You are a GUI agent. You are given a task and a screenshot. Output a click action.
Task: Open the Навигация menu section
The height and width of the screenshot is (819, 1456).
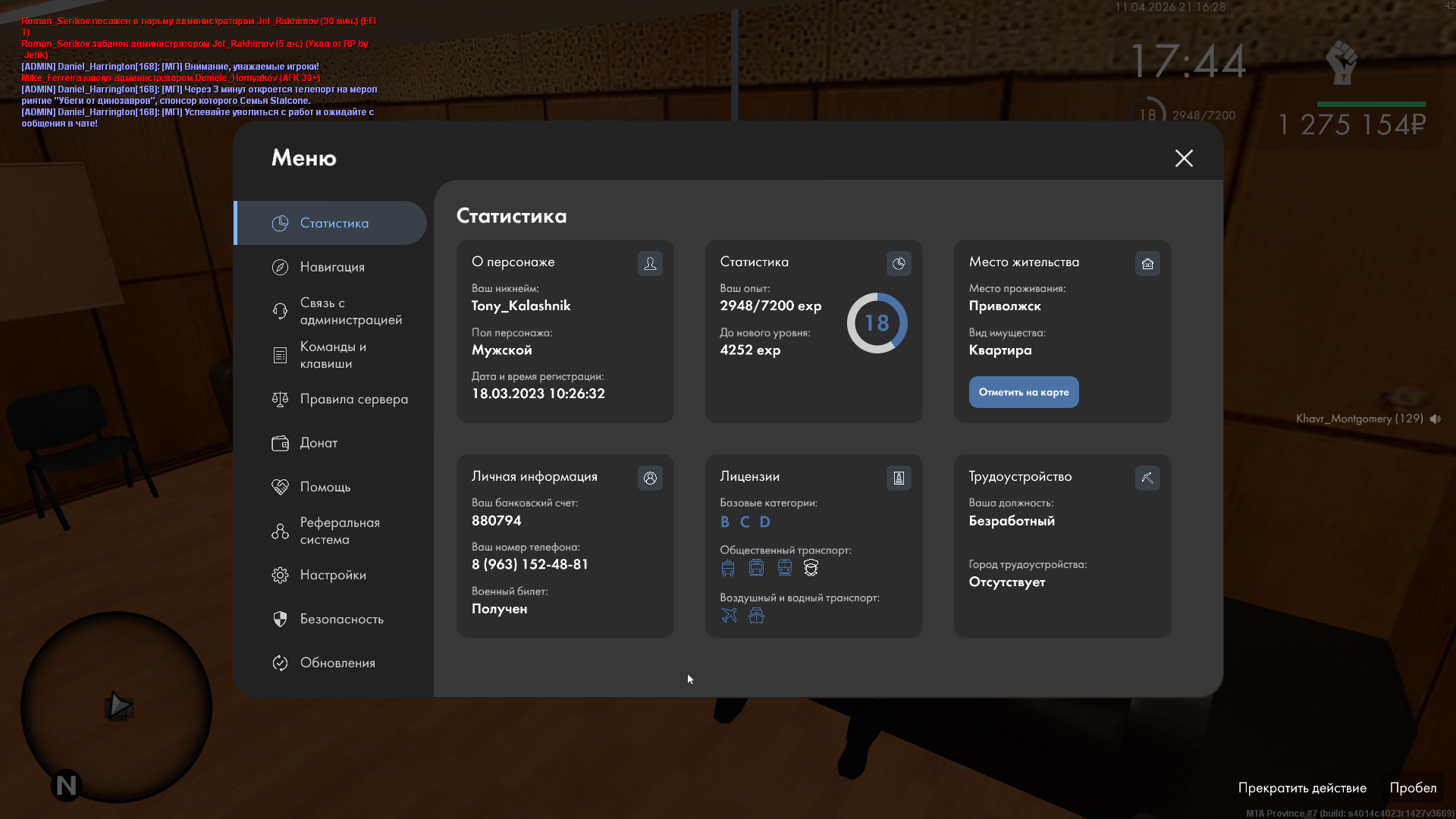point(332,267)
